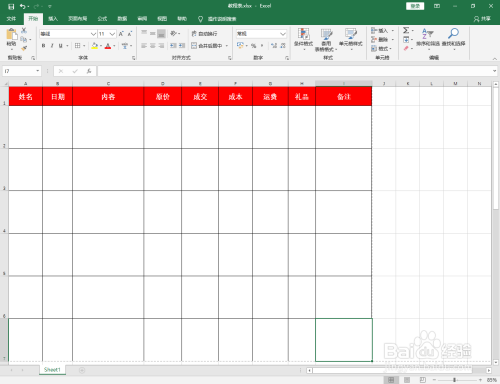Screen dimensions: 500x384
Task: Open the cell borders tool
Action: (x=77, y=45)
